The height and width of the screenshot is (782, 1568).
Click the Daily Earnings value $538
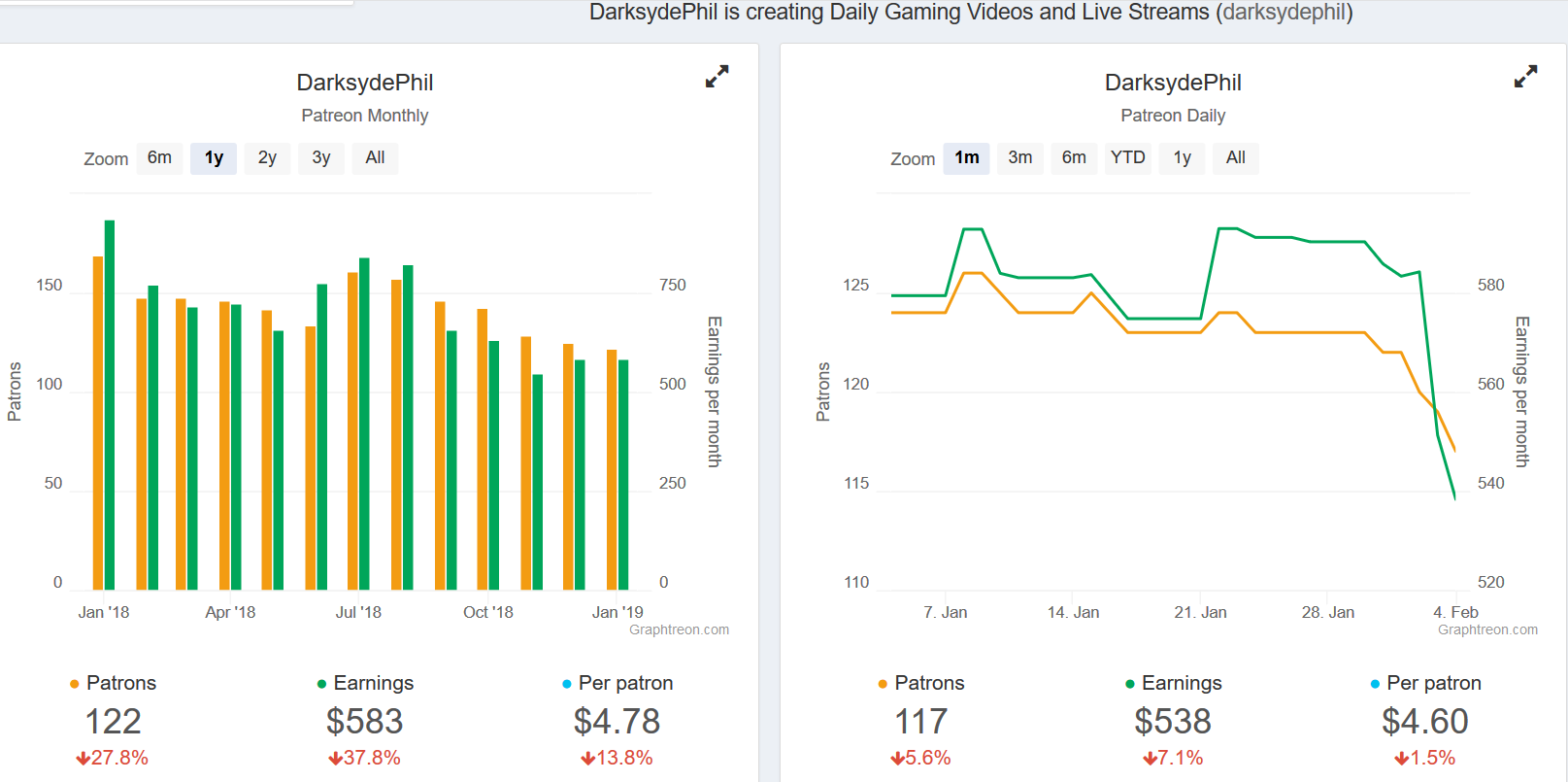pyautogui.click(x=1173, y=722)
